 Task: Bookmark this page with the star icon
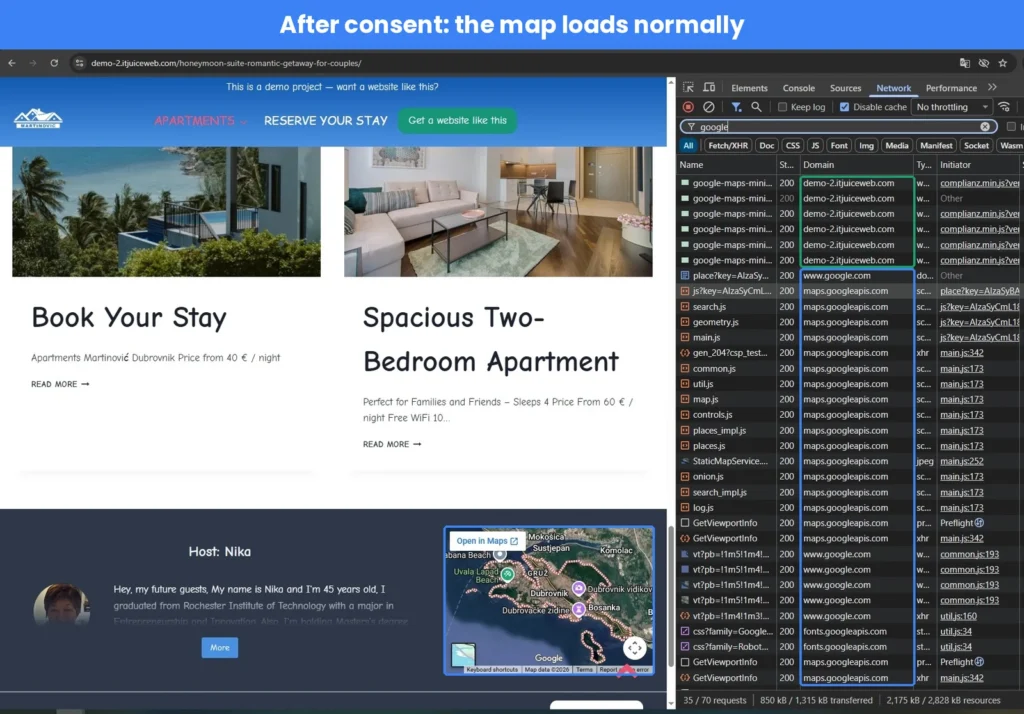tap(1002, 63)
